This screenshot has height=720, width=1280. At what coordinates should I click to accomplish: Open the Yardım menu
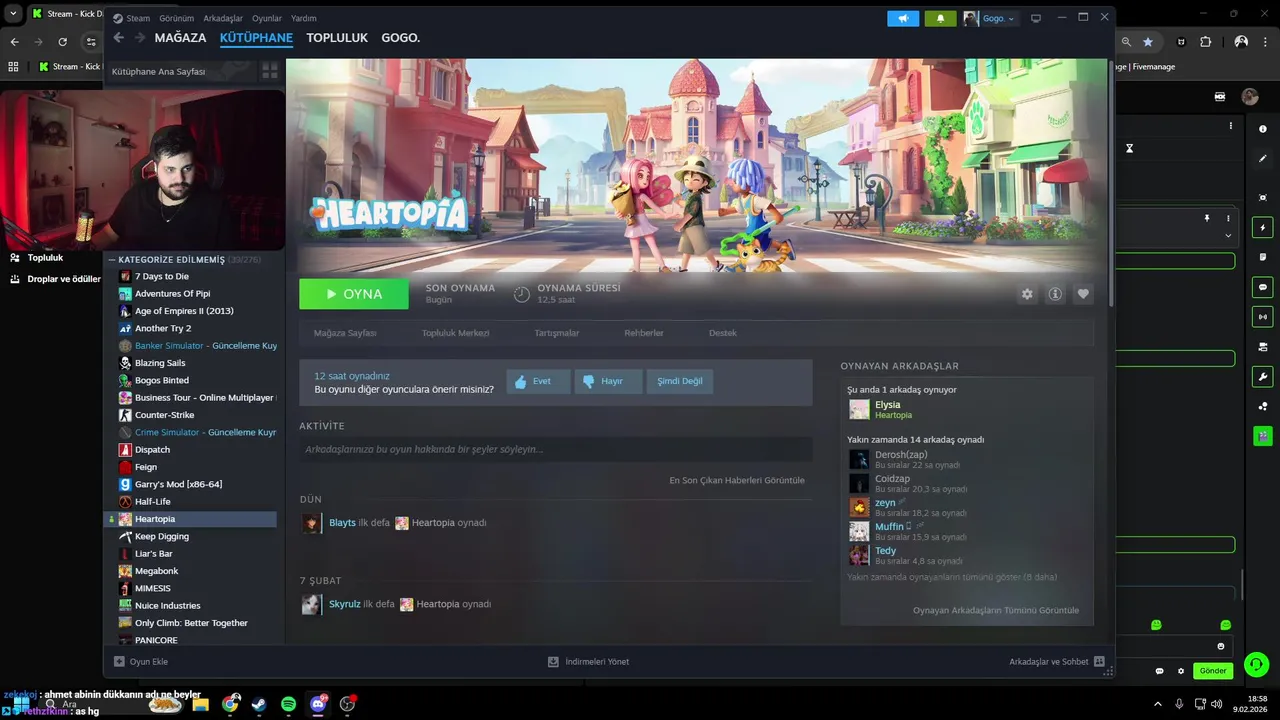coord(304,18)
